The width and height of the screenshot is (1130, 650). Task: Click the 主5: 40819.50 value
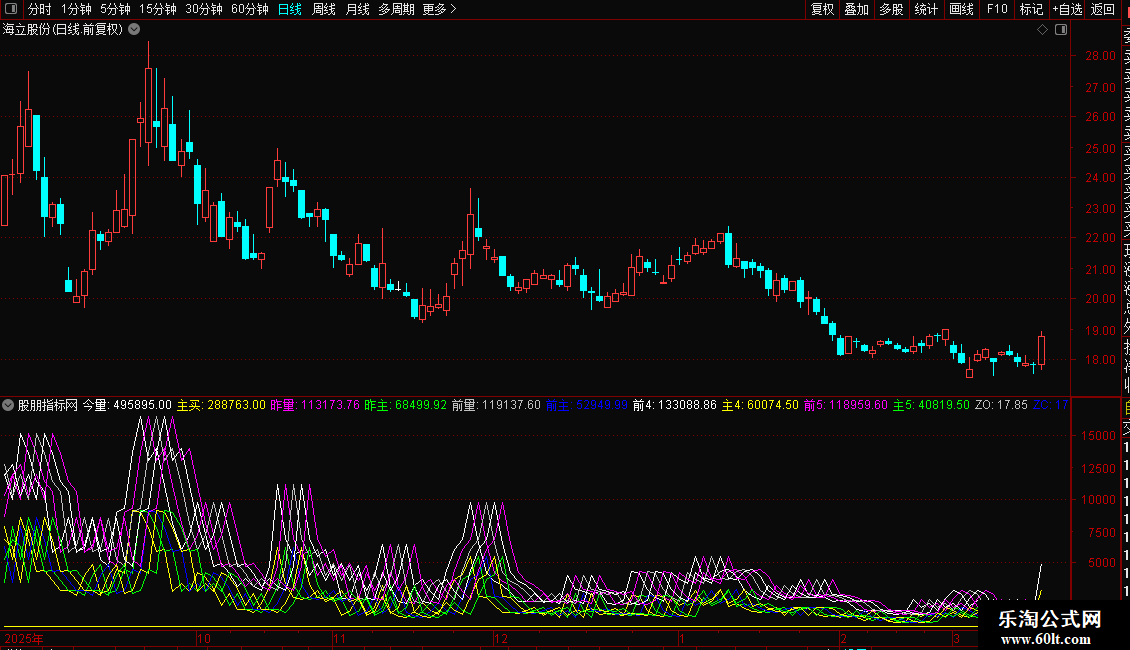pos(931,405)
